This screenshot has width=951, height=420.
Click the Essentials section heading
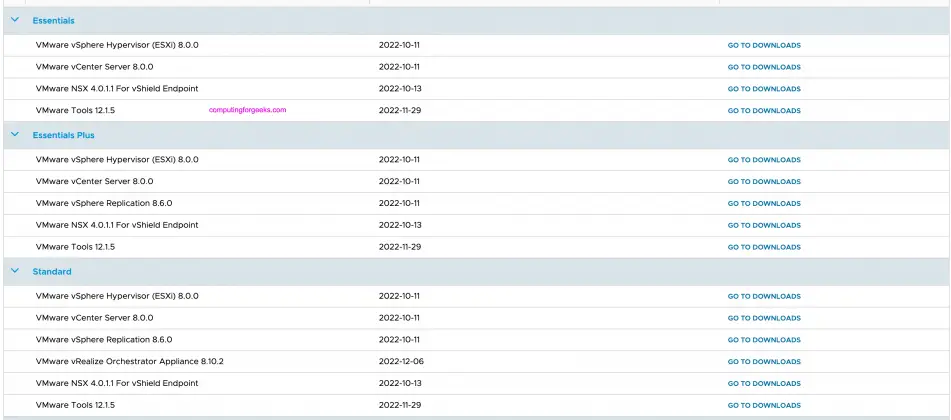[x=53, y=21]
